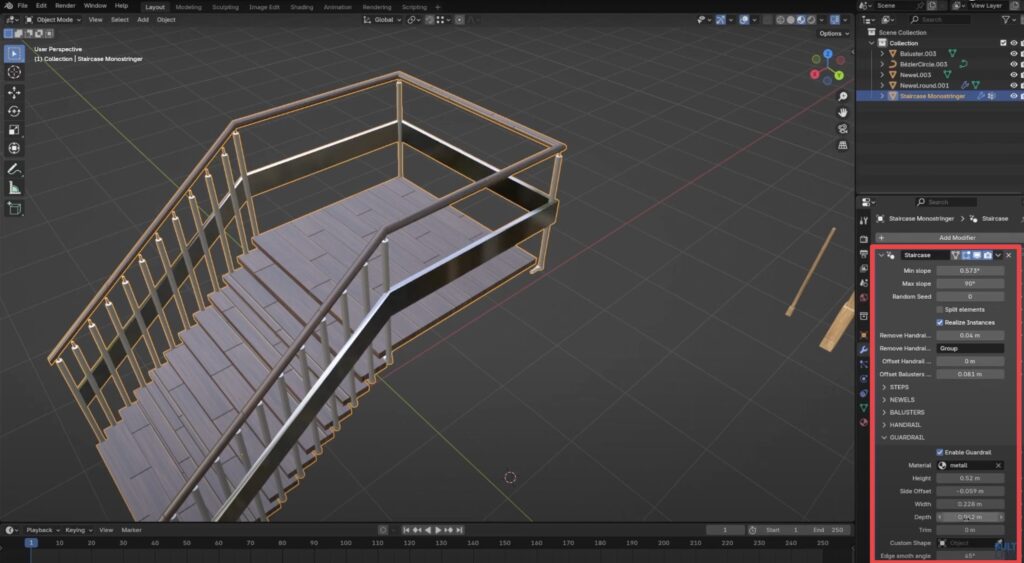Viewport: 1024px width, 563px height.
Task: Open the Render menu
Action: [x=65, y=6]
